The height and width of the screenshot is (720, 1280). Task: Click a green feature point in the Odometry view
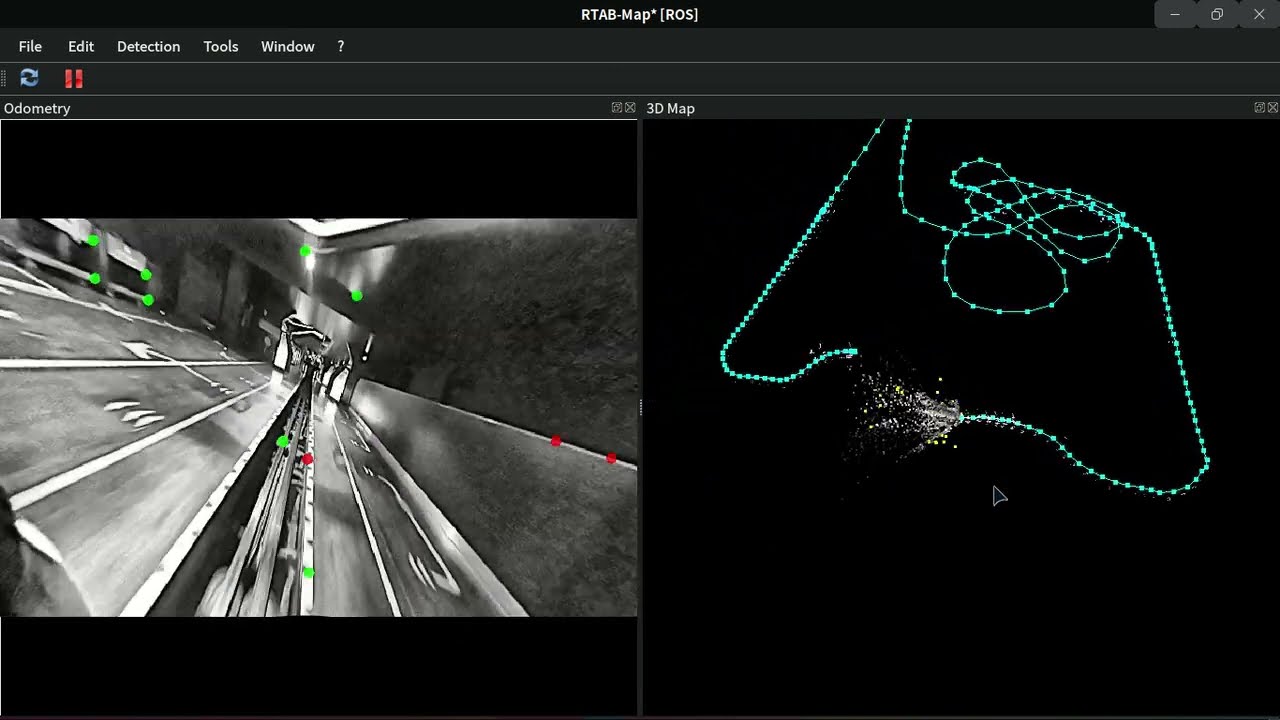(306, 251)
